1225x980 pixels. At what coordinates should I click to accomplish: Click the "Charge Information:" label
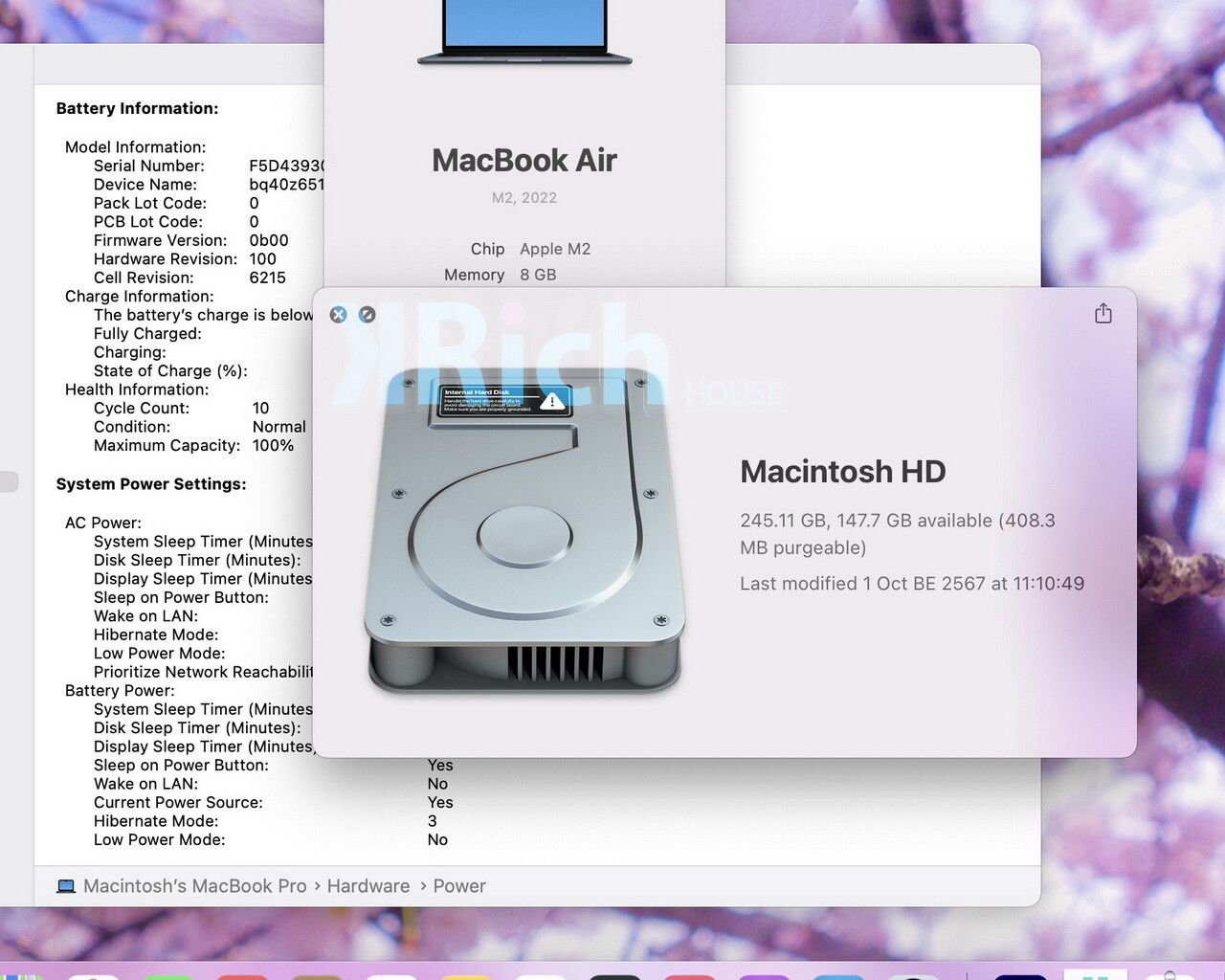[139, 297]
